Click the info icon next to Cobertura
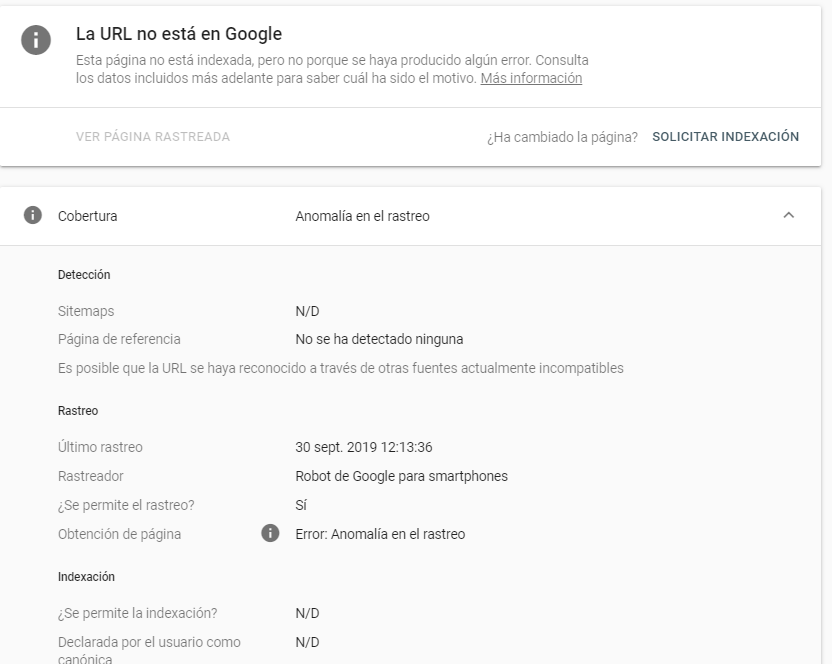 coord(34,216)
